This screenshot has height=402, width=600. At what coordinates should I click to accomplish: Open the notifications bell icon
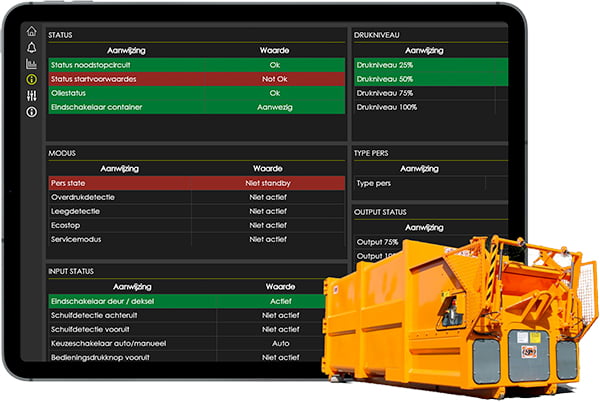coord(32,47)
